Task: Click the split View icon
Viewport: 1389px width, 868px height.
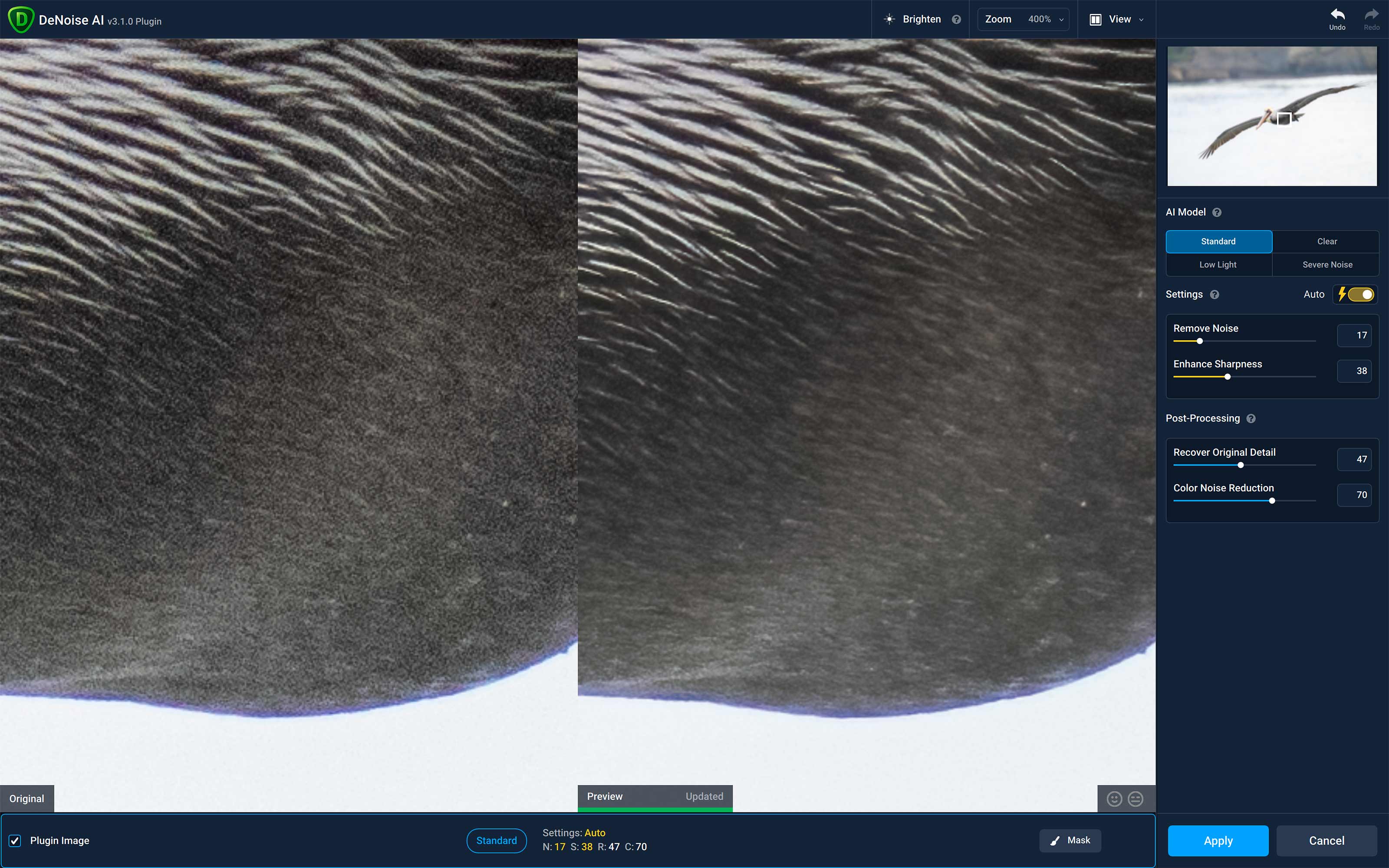Action: pyautogui.click(x=1095, y=20)
